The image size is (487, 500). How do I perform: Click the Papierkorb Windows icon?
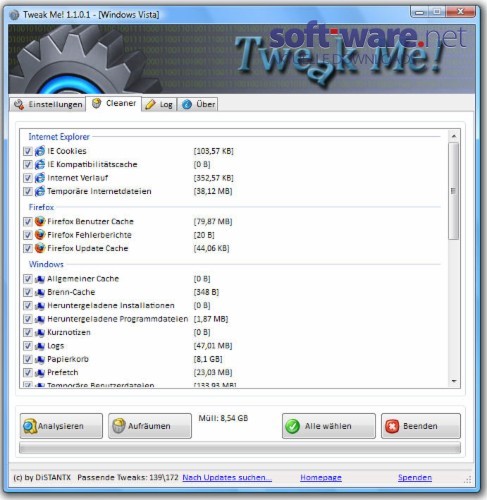pos(40,359)
